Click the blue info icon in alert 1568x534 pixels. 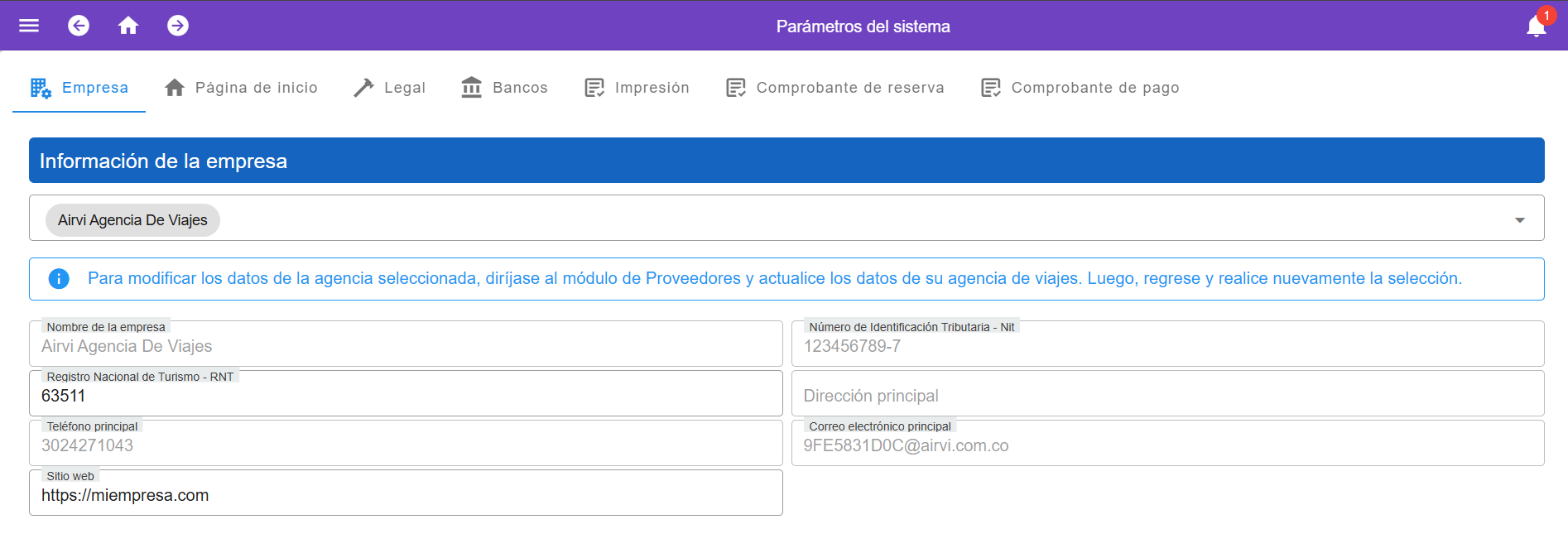[x=59, y=279]
